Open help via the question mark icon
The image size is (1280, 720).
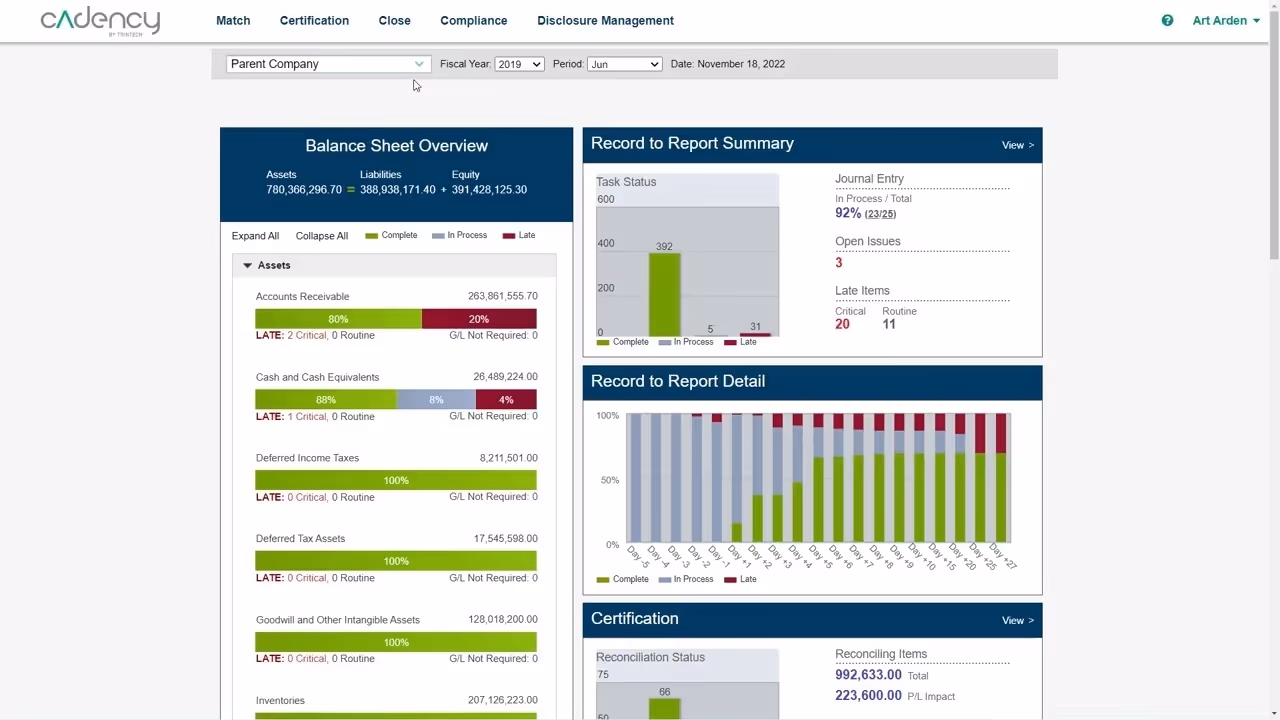(x=1167, y=20)
